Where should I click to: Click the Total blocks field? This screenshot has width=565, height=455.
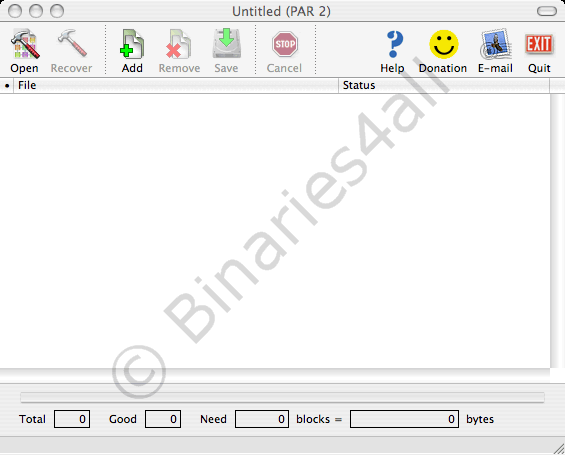click(x=72, y=419)
